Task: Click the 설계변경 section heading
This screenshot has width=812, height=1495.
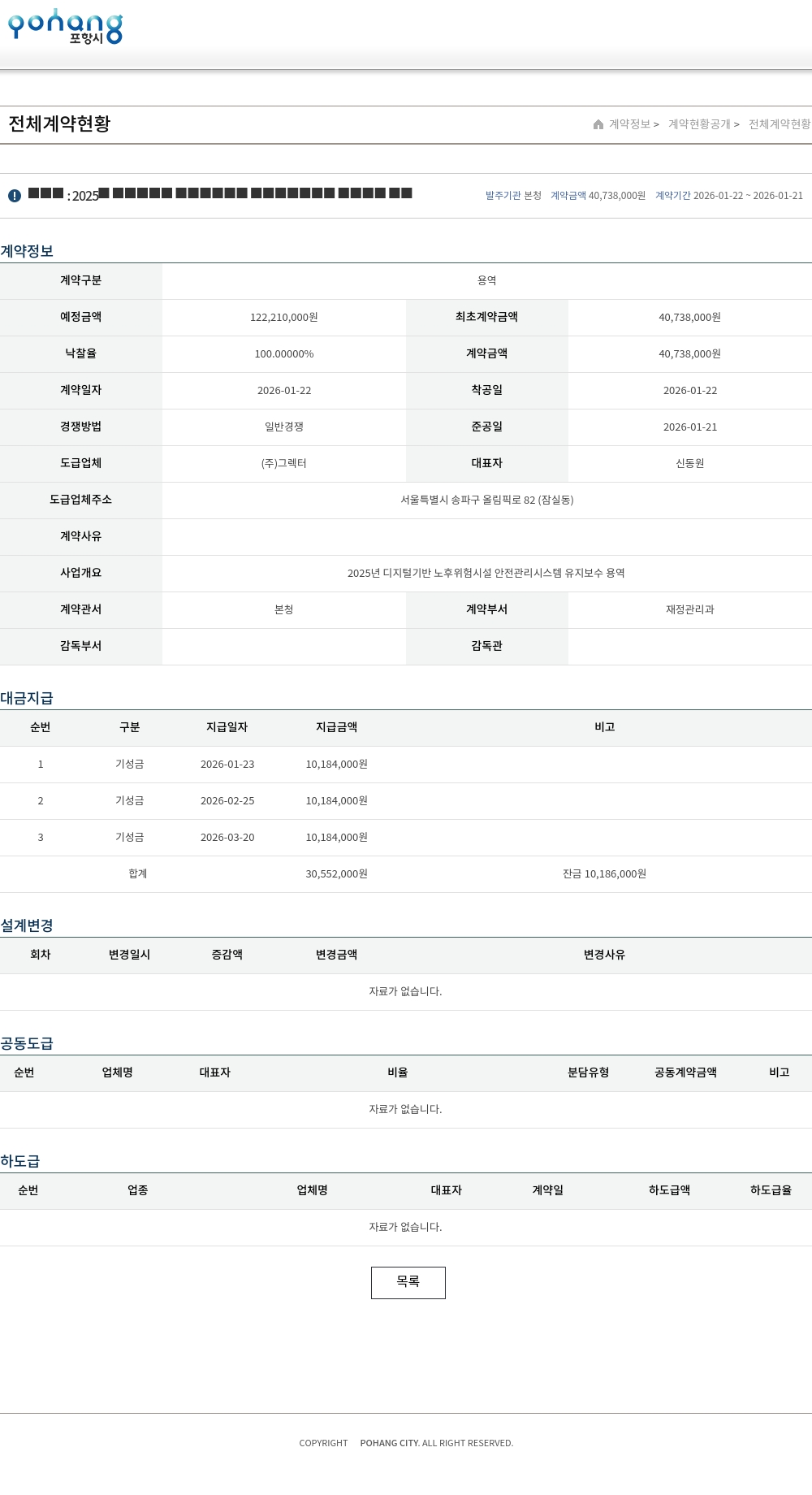Action: tap(27, 925)
